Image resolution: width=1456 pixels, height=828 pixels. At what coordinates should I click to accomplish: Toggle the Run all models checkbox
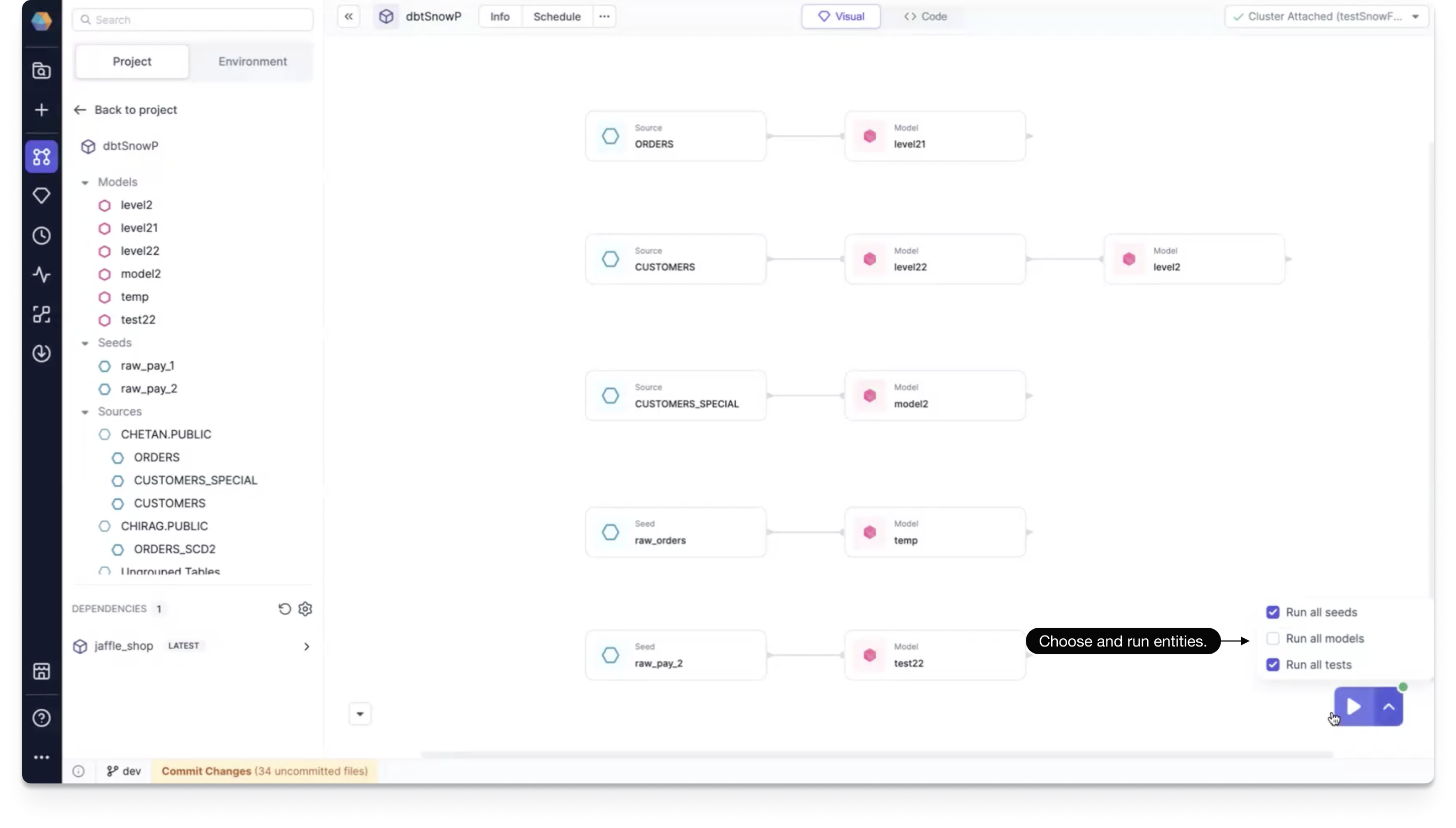click(x=1273, y=638)
